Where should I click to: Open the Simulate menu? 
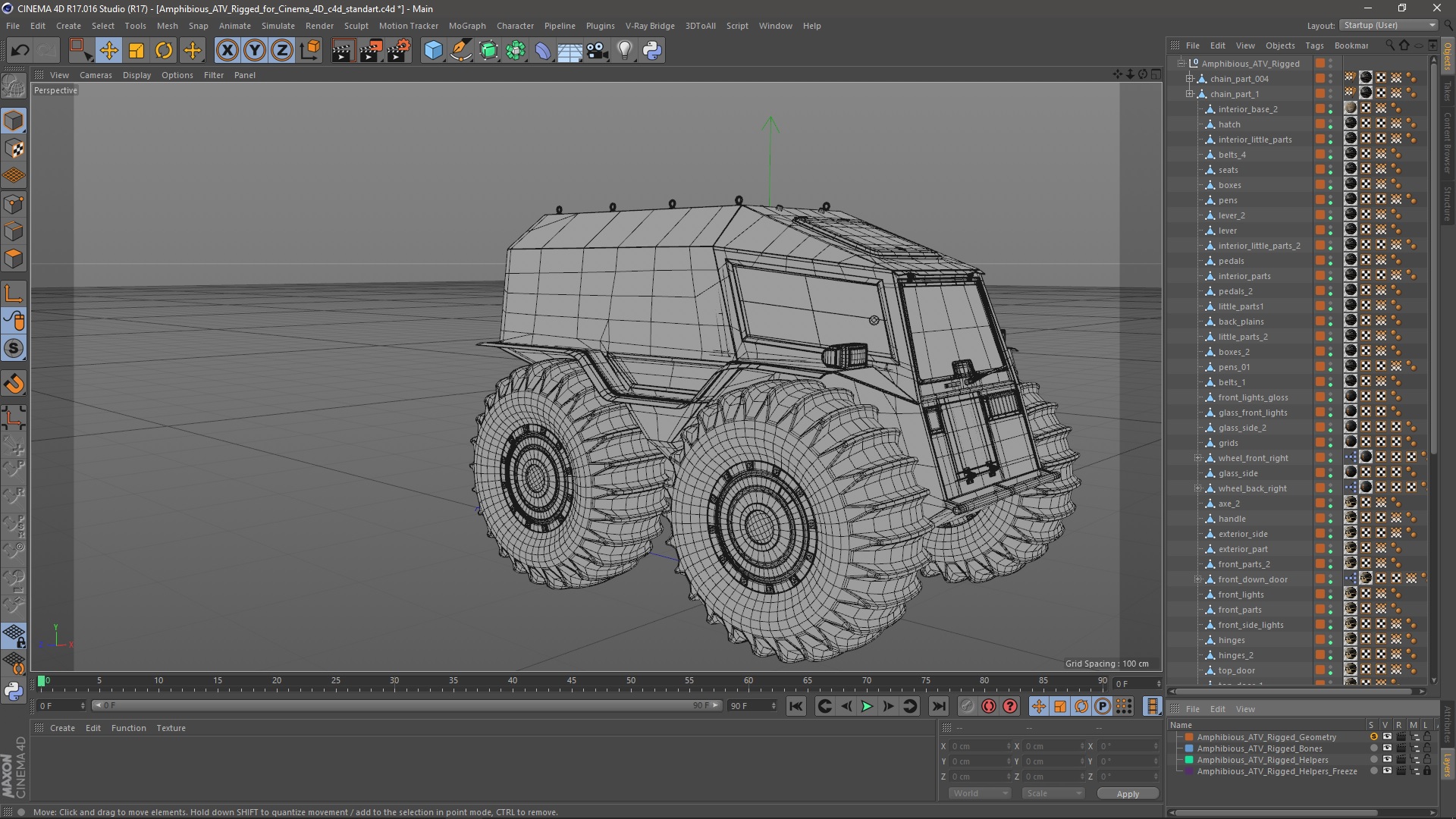click(278, 26)
